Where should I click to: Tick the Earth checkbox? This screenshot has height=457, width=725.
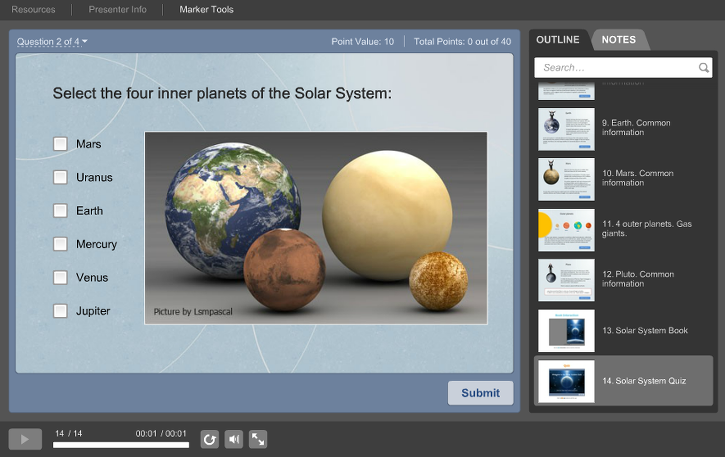(60, 210)
